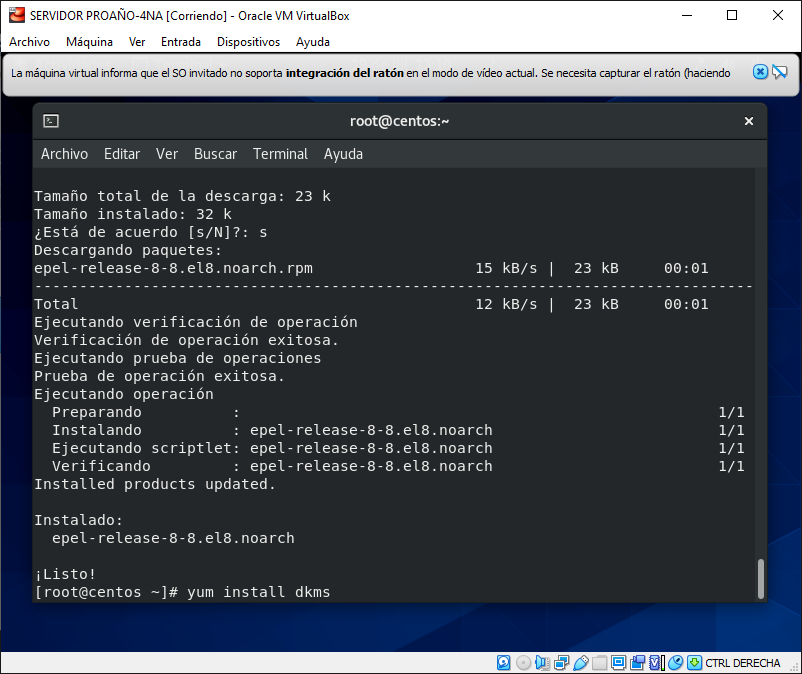Click the VirtualBox window logo icon
This screenshot has height=674, width=802.
point(17,15)
